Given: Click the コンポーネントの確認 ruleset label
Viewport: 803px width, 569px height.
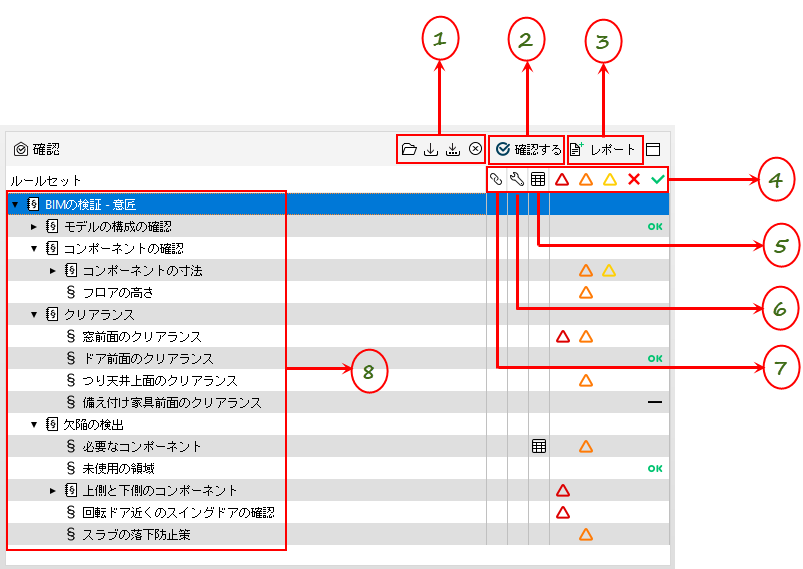Looking at the screenshot, I should (123, 248).
